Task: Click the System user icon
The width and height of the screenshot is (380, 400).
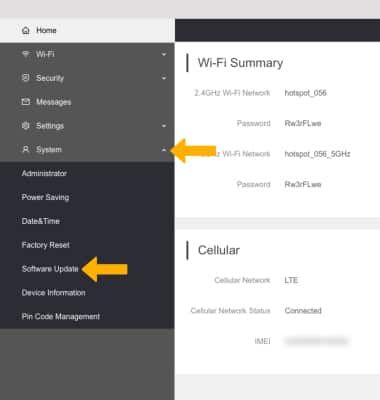Action: (26, 150)
